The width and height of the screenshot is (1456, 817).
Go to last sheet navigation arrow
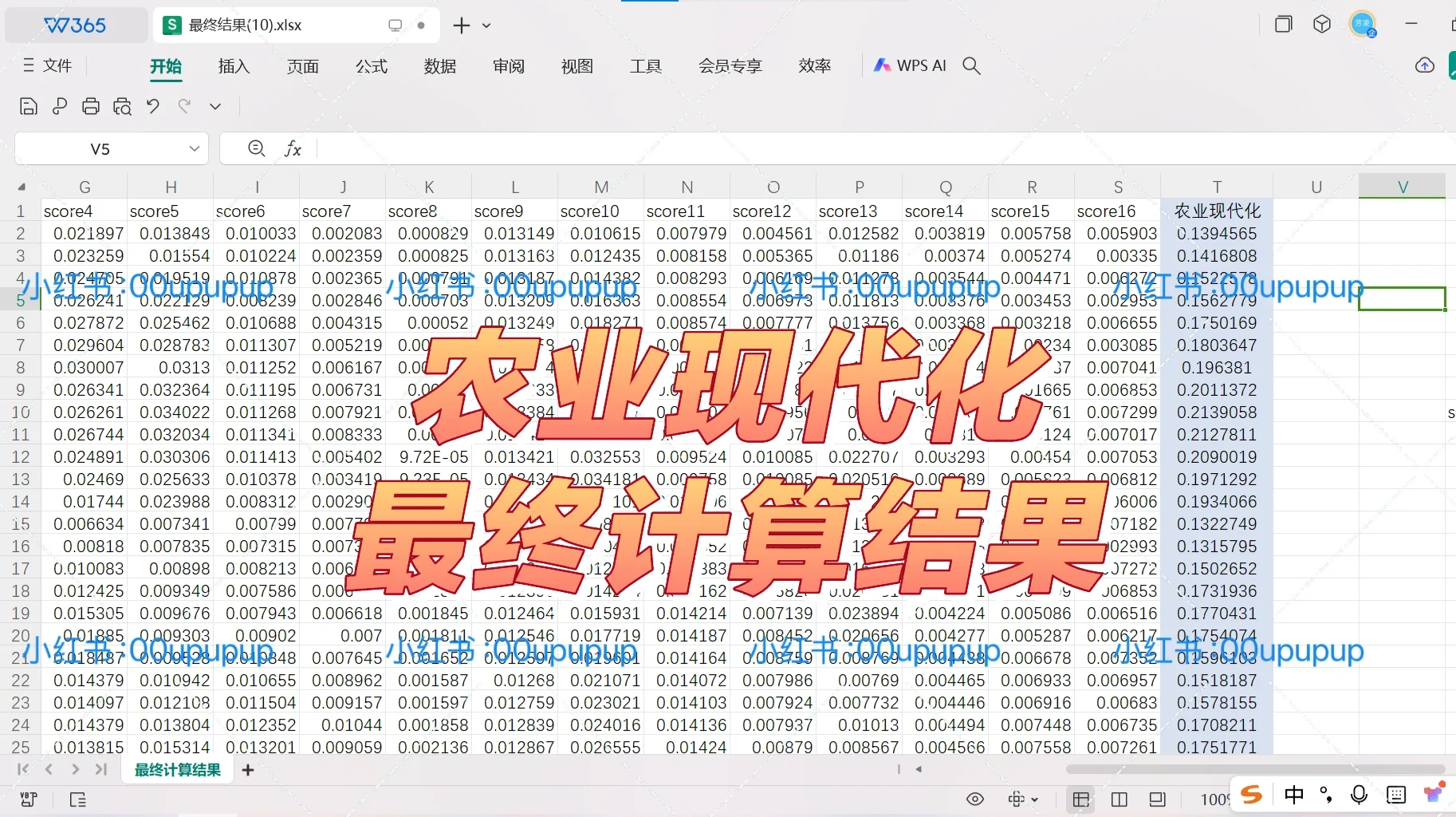point(100,769)
